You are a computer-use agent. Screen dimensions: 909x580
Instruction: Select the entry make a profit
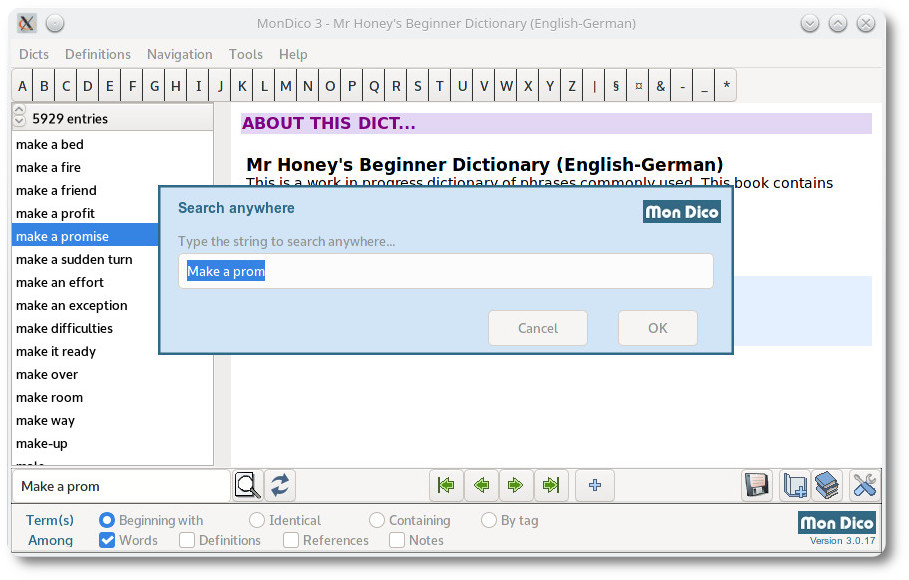pos(85,213)
